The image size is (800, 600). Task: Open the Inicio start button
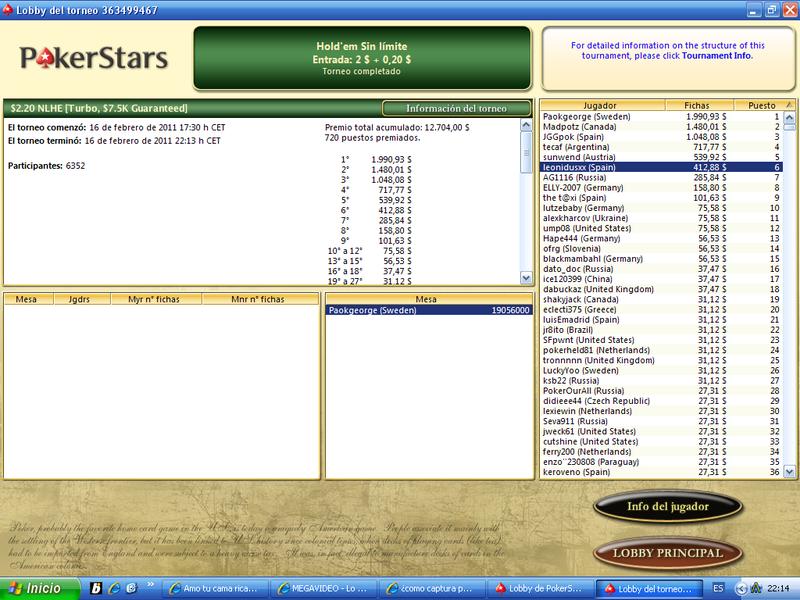pyautogui.click(x=40, y=589)
